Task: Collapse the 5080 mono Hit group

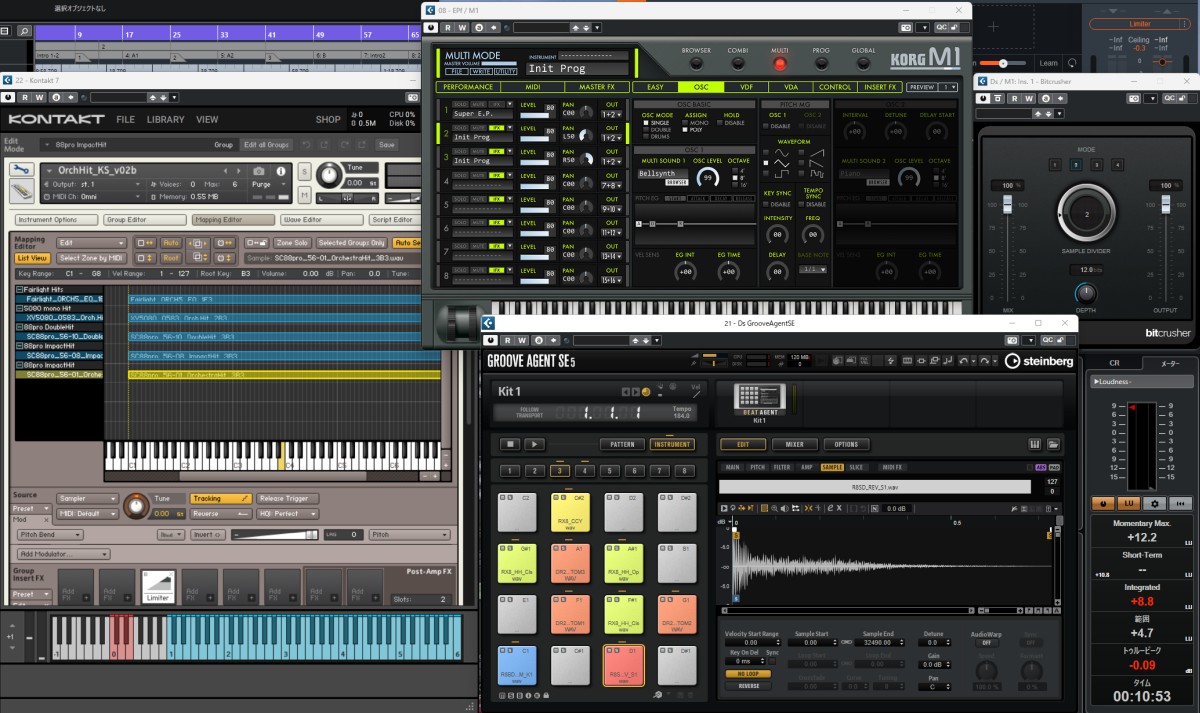Action: (19, 308)
